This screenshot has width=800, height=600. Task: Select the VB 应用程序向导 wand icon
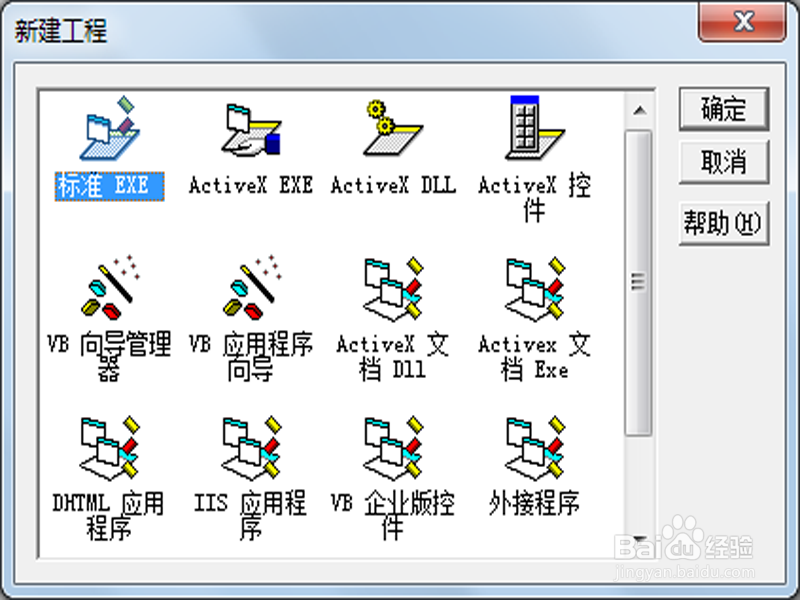click(x=251, y=287)
